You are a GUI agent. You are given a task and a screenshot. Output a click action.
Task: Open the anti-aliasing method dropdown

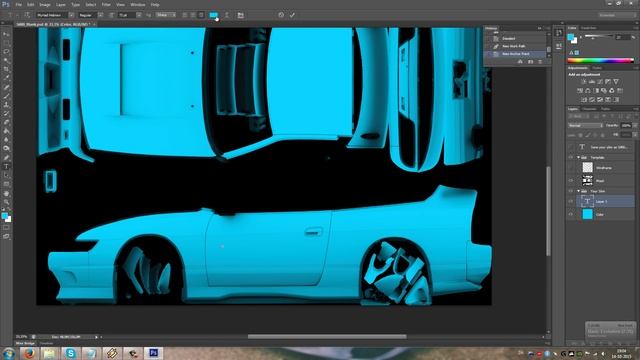tap(166, 15)
